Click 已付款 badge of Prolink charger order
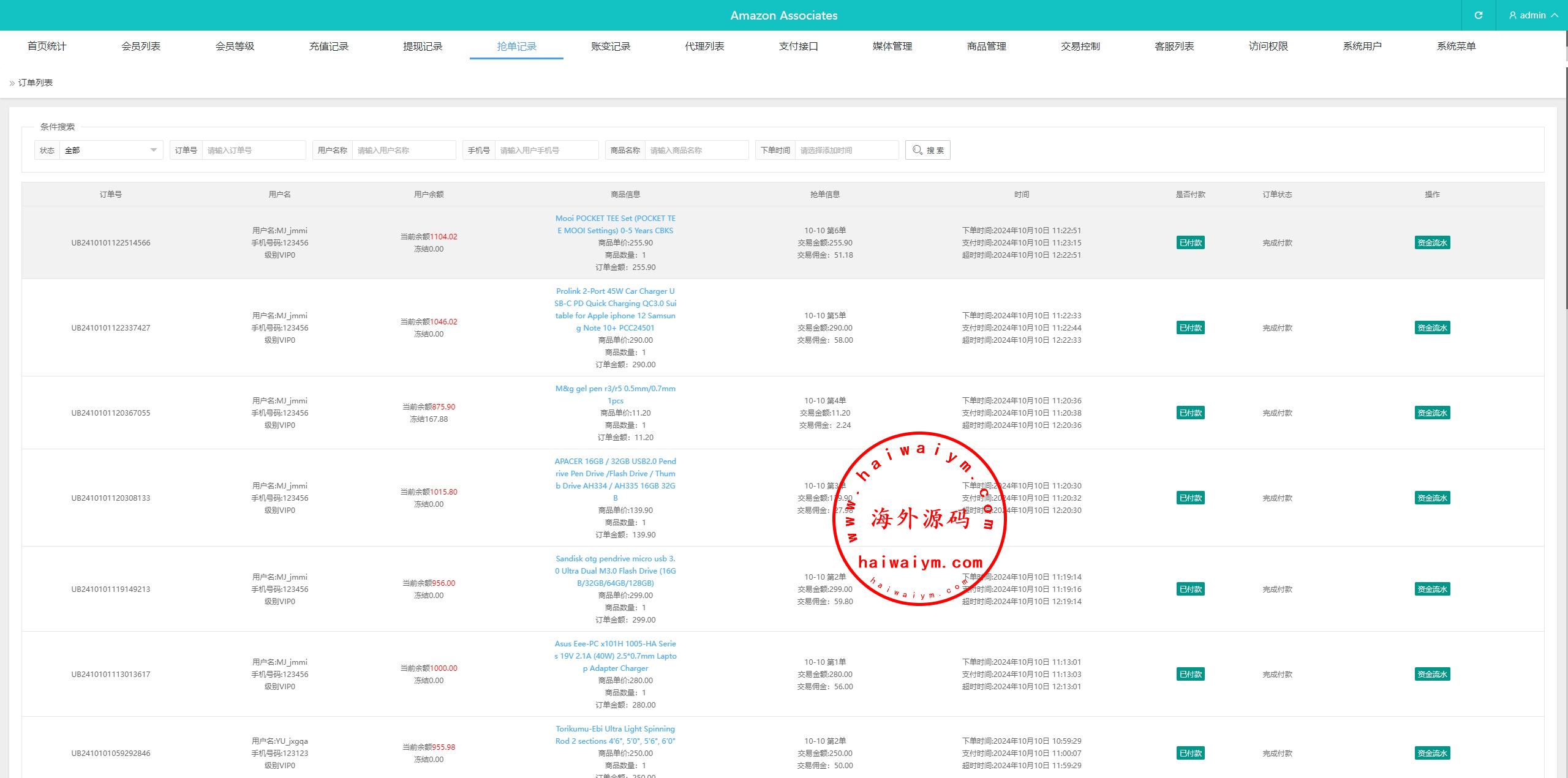 1189,328
